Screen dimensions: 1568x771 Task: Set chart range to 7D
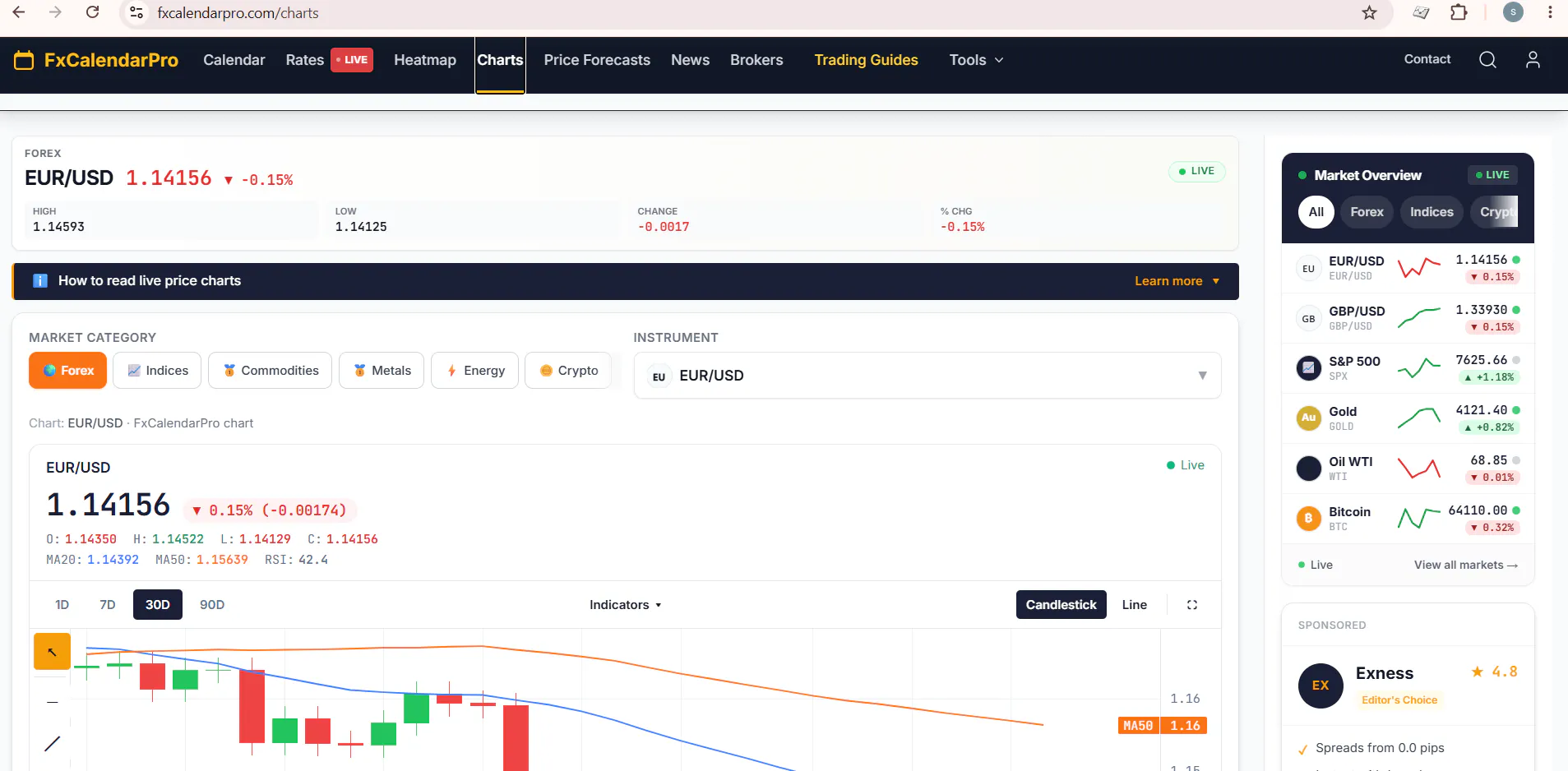tap(108, 605)
